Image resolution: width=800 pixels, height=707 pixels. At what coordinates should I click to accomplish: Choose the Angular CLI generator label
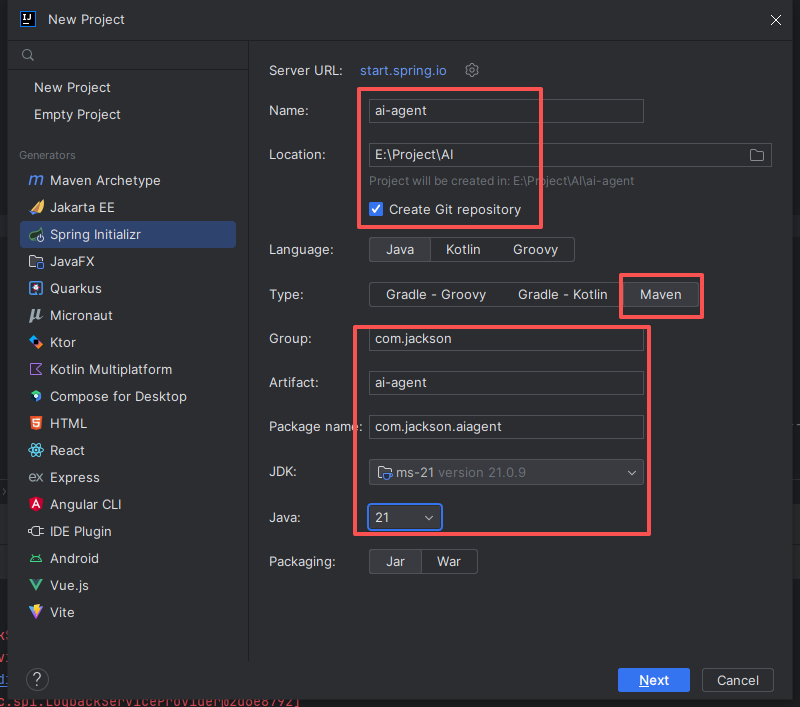click(86, 504)
